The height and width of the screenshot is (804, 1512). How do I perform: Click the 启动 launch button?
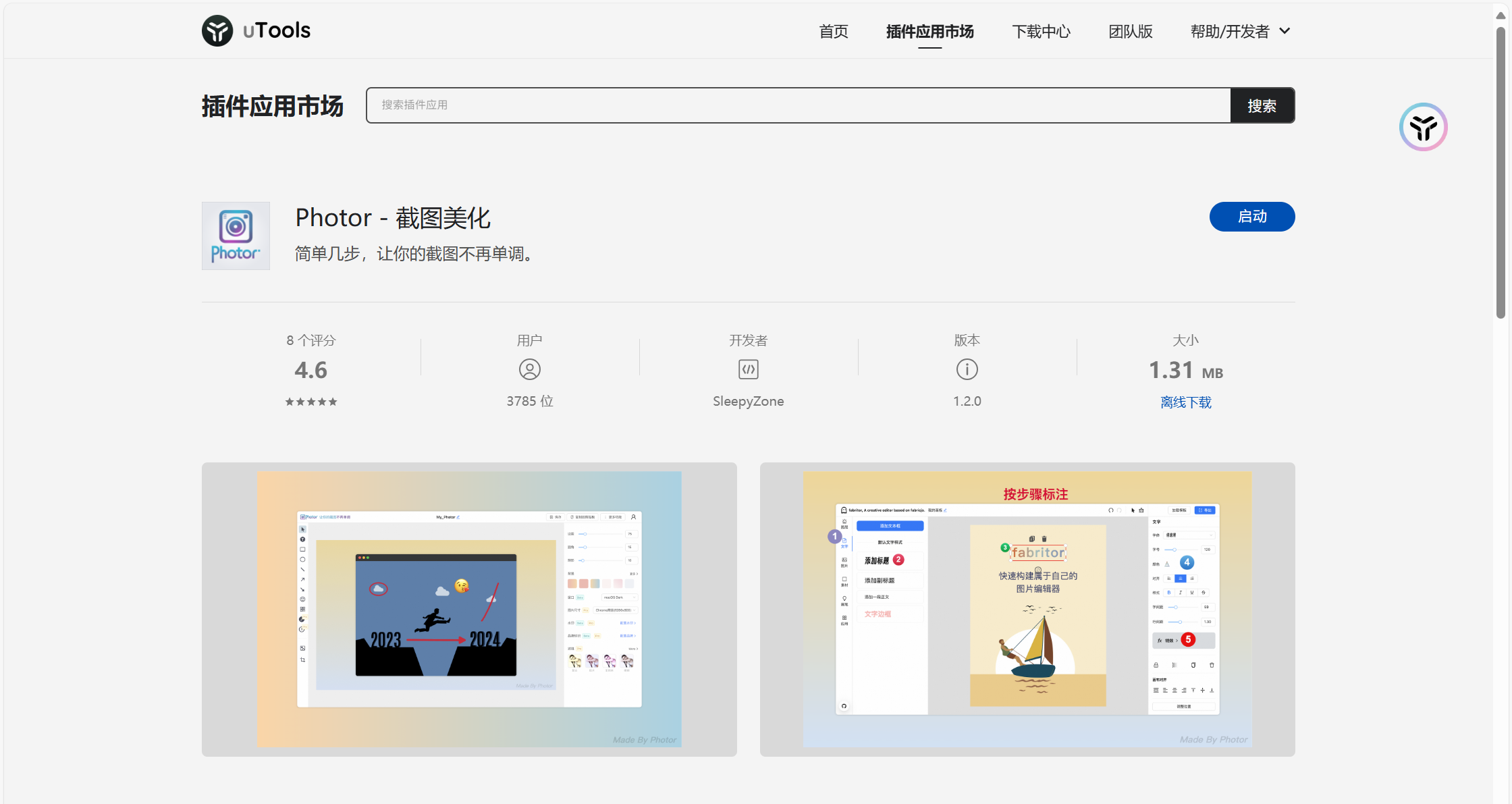[x=1252, y=217]
